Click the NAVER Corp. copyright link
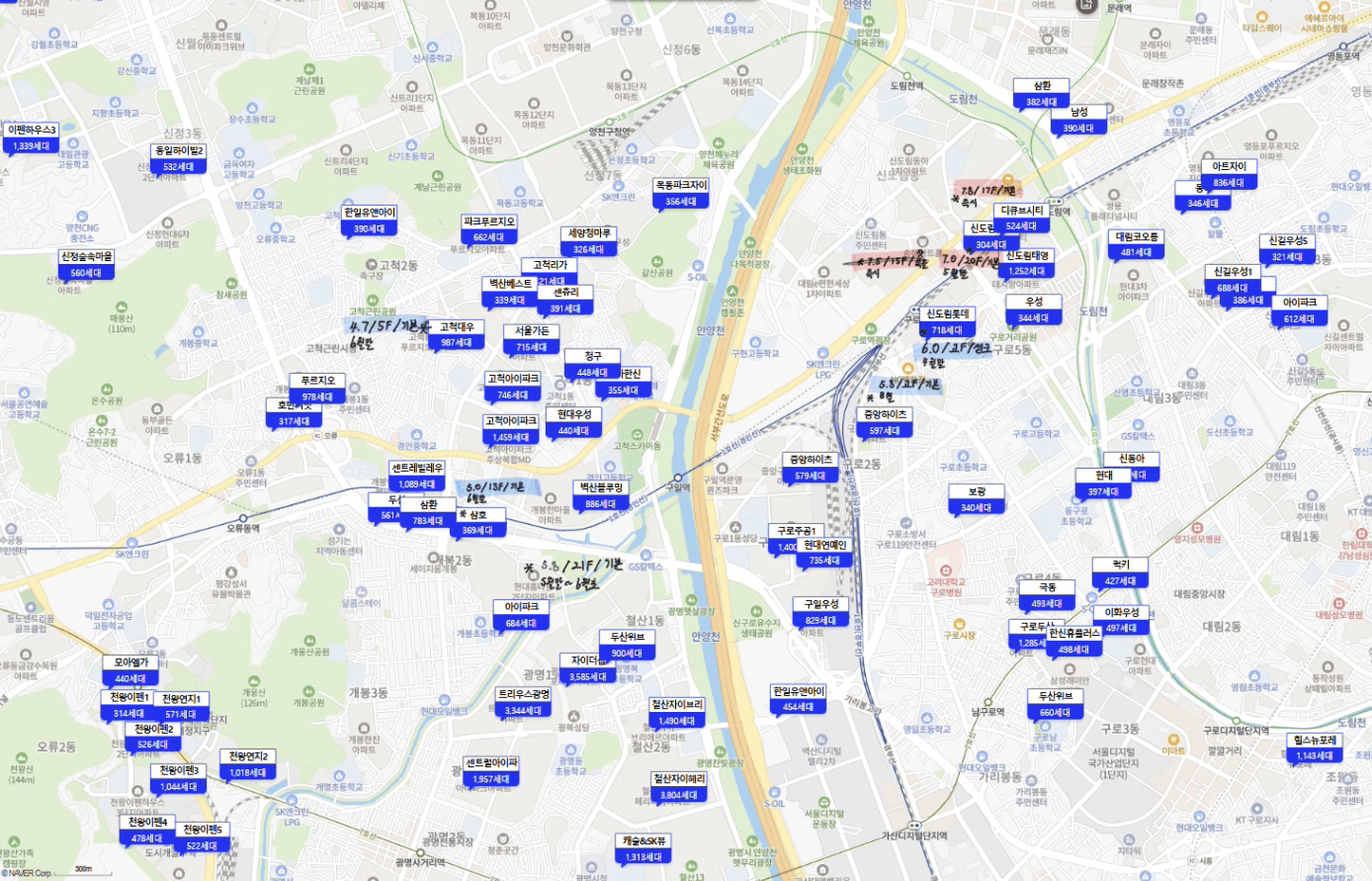This screenshot has width=1372, height=881. 28,873
